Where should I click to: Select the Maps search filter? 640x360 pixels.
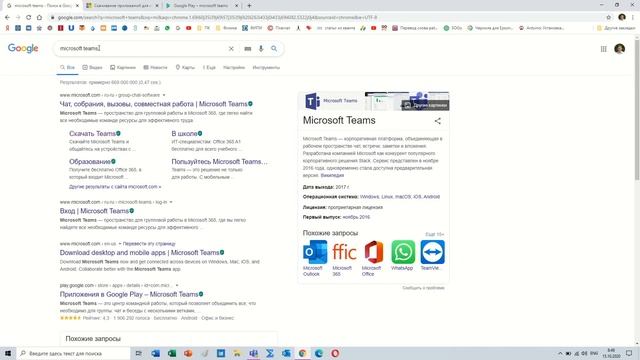tap(185, 67)
